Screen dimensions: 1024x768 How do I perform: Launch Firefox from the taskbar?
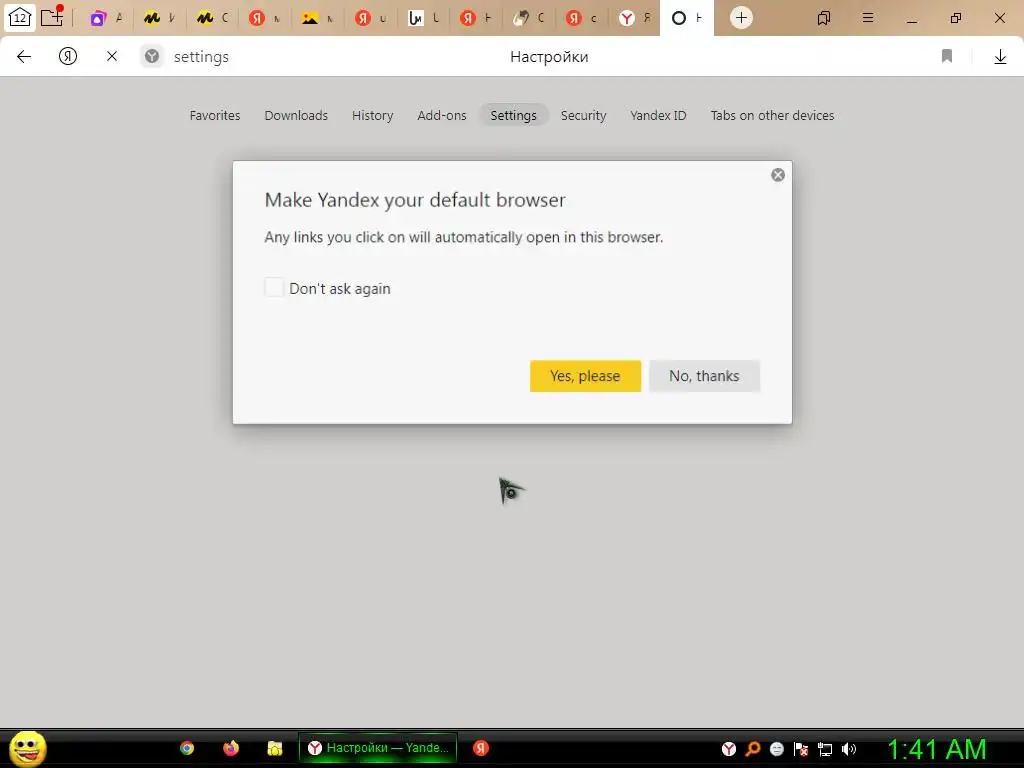tap(231, 748)
